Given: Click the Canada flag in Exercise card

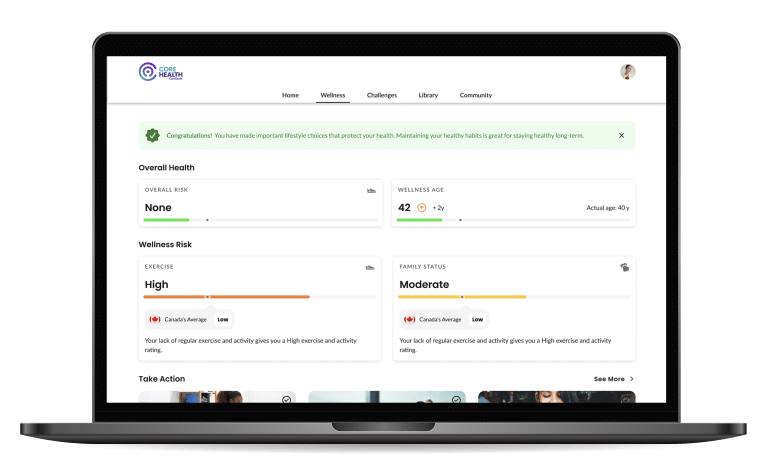Looking at the screenshot, I should (x=155, y=319).
